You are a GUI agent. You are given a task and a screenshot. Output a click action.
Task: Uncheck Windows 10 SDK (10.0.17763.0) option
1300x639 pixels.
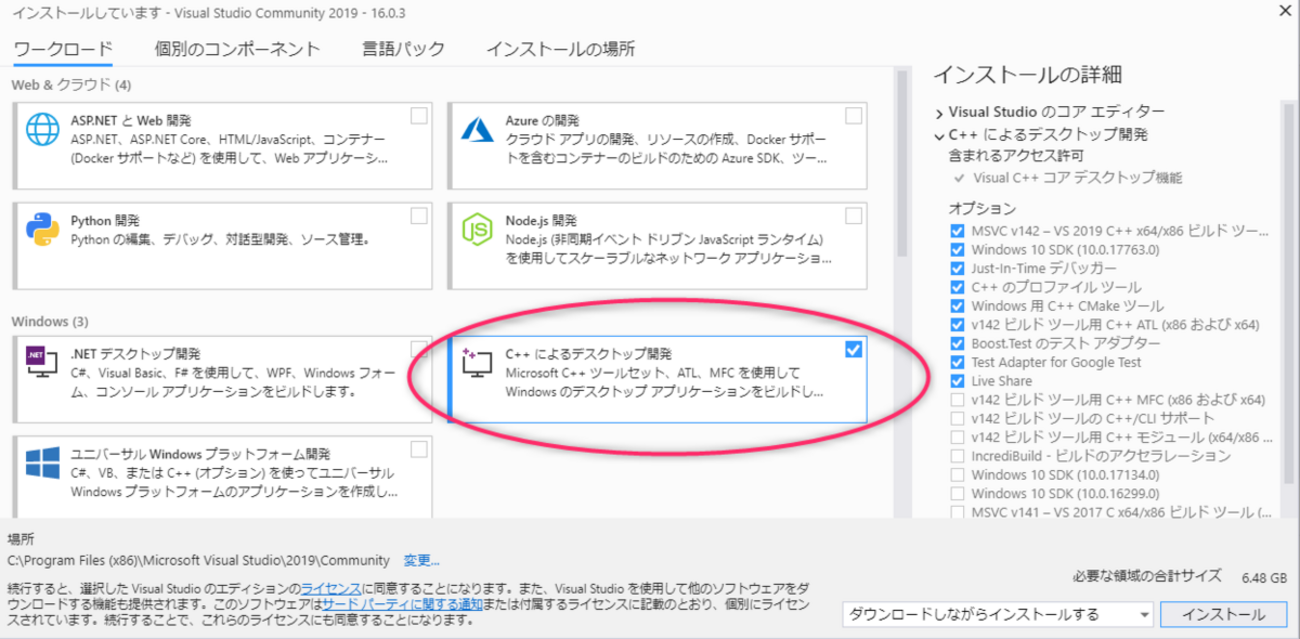click(x=958, y=249)
